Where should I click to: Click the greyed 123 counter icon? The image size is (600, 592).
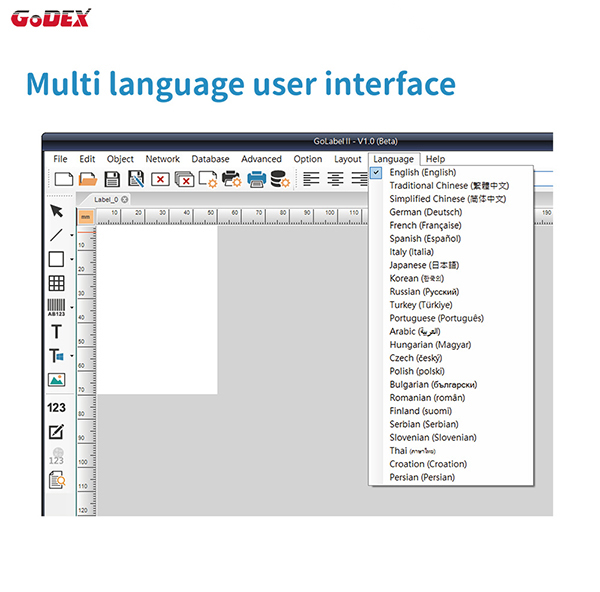(x=56, y=456)
